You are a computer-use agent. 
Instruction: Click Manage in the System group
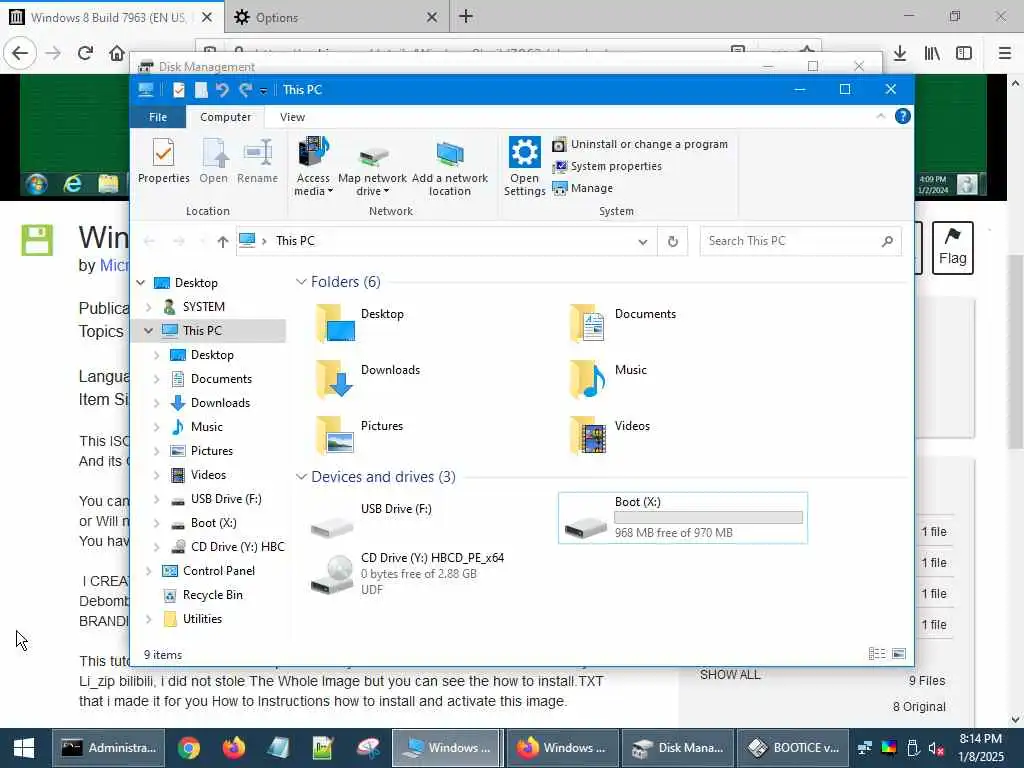(583, 188)
